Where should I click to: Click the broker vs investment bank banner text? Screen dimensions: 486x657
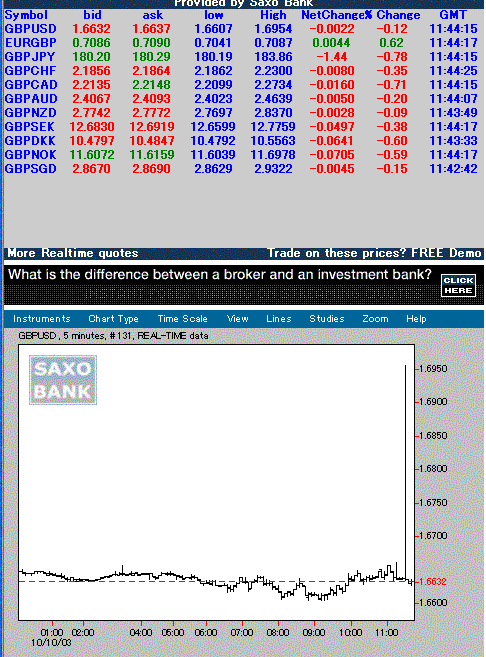pos(220,274)
